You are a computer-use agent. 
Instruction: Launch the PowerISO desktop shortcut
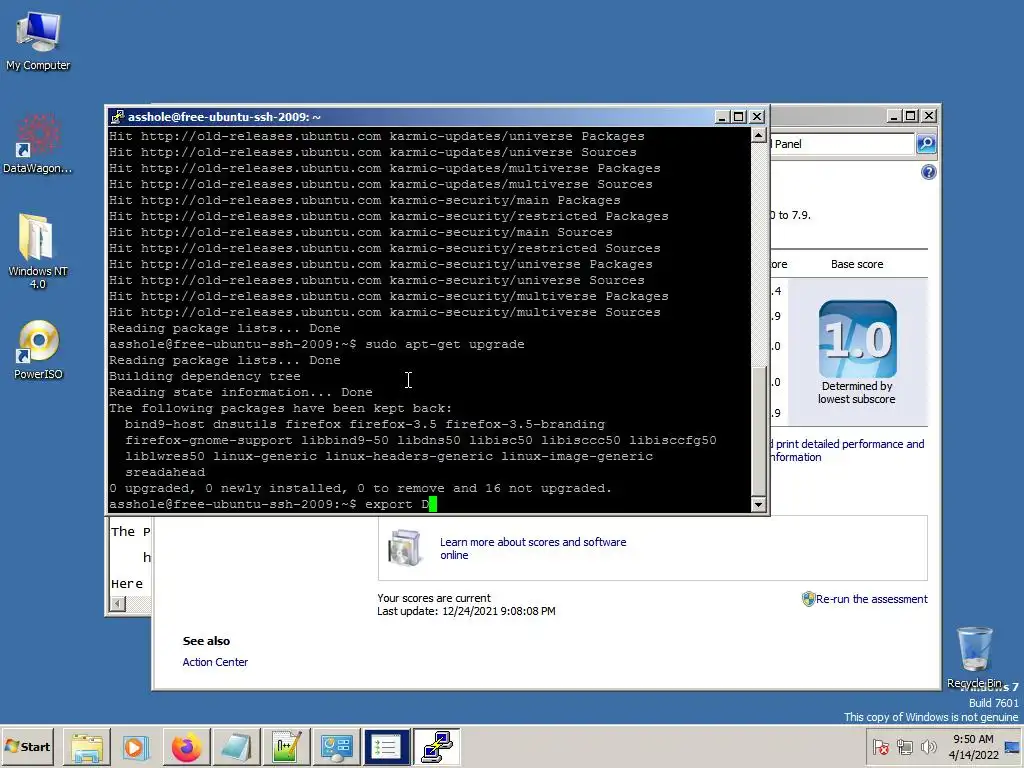(38, 350)
